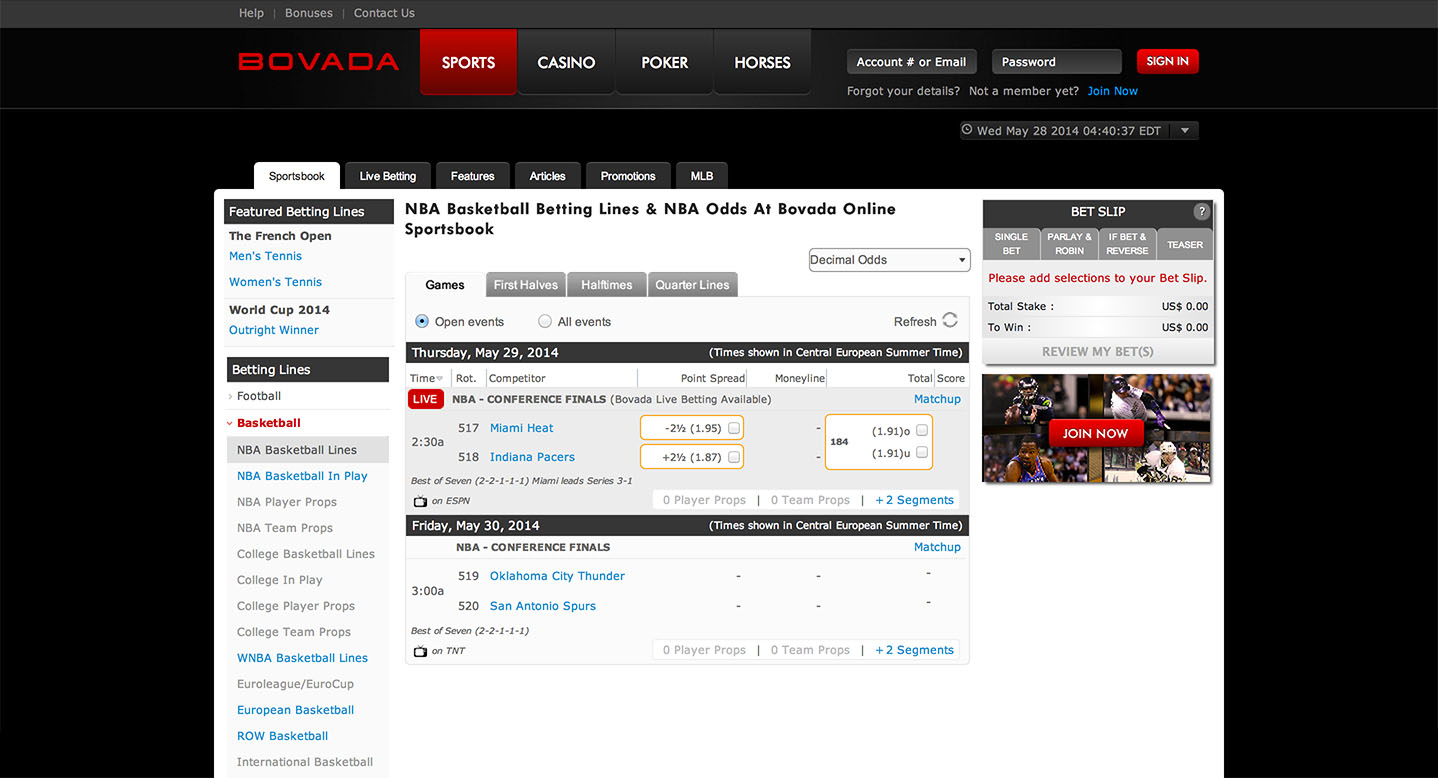Open the HORSES main tab
The width and height of the screenshot is (1438, 778).
[762, 62]
